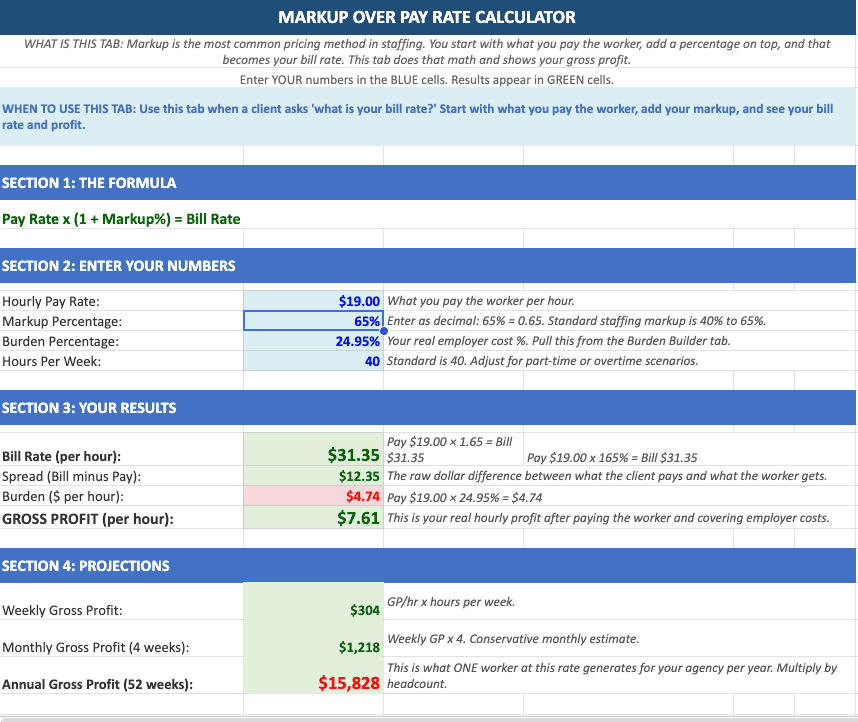Viewport: 858px width, 722px height.
Task: Click the Spread result $12.35
Action: click(314, 476)
